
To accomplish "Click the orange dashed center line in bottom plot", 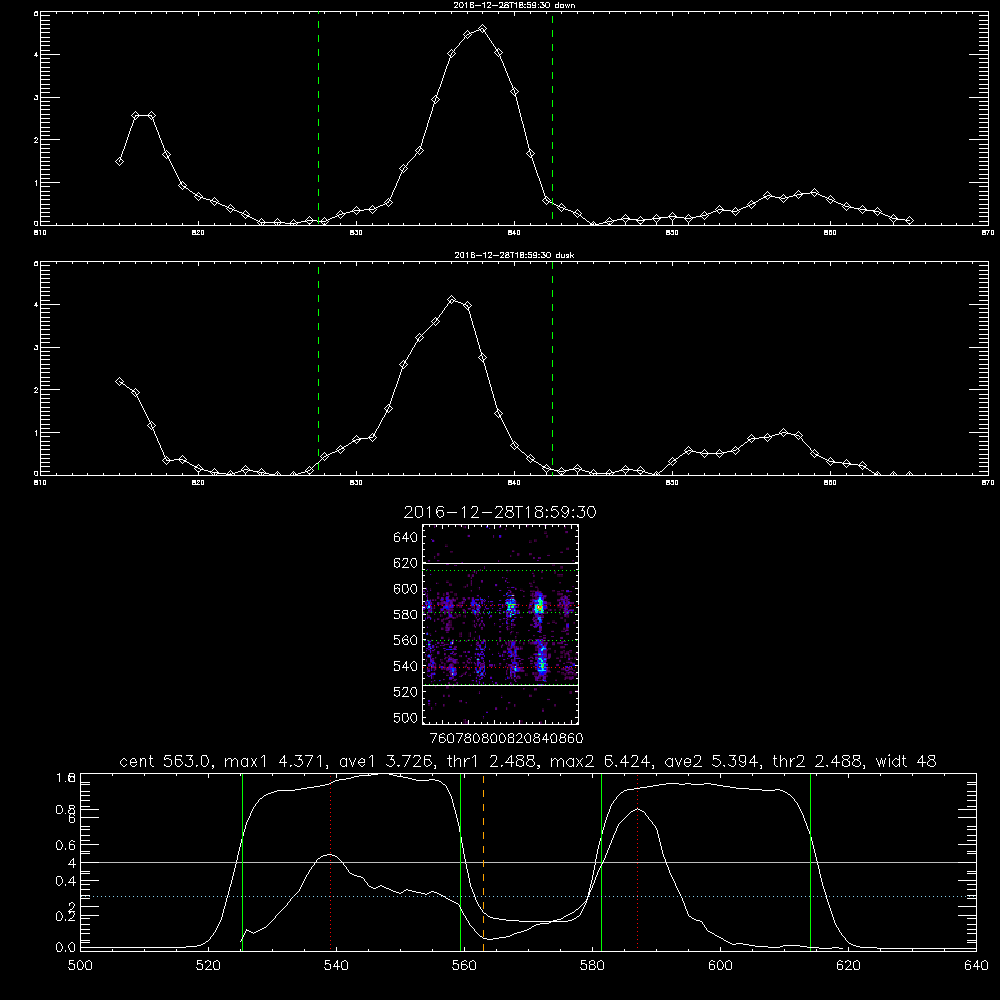I will point(483,862).
